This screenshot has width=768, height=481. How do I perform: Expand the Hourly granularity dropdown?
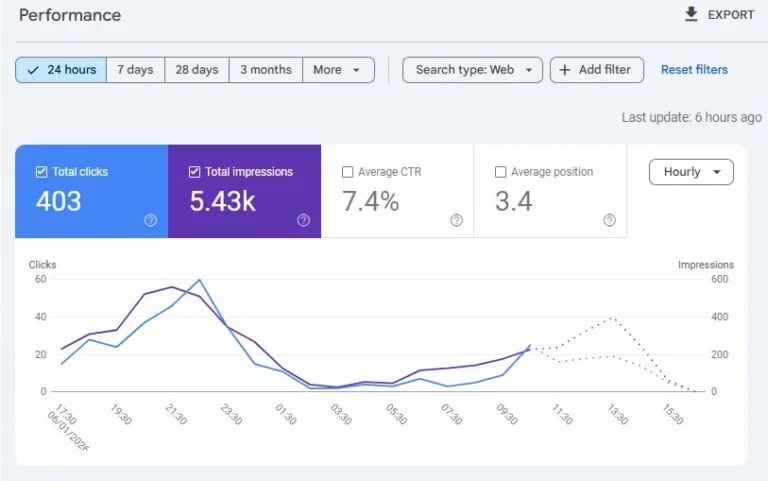691,172
